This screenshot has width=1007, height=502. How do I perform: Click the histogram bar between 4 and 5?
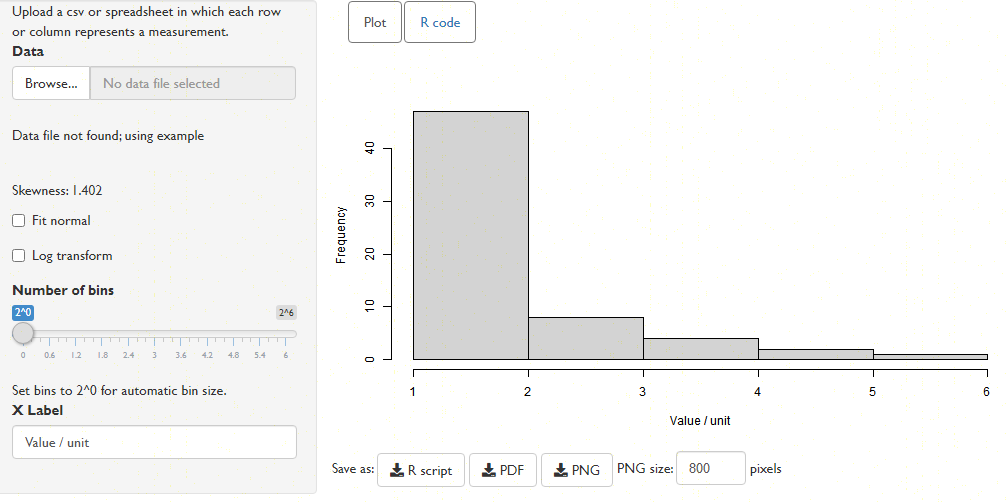click(x=816, y=354)
